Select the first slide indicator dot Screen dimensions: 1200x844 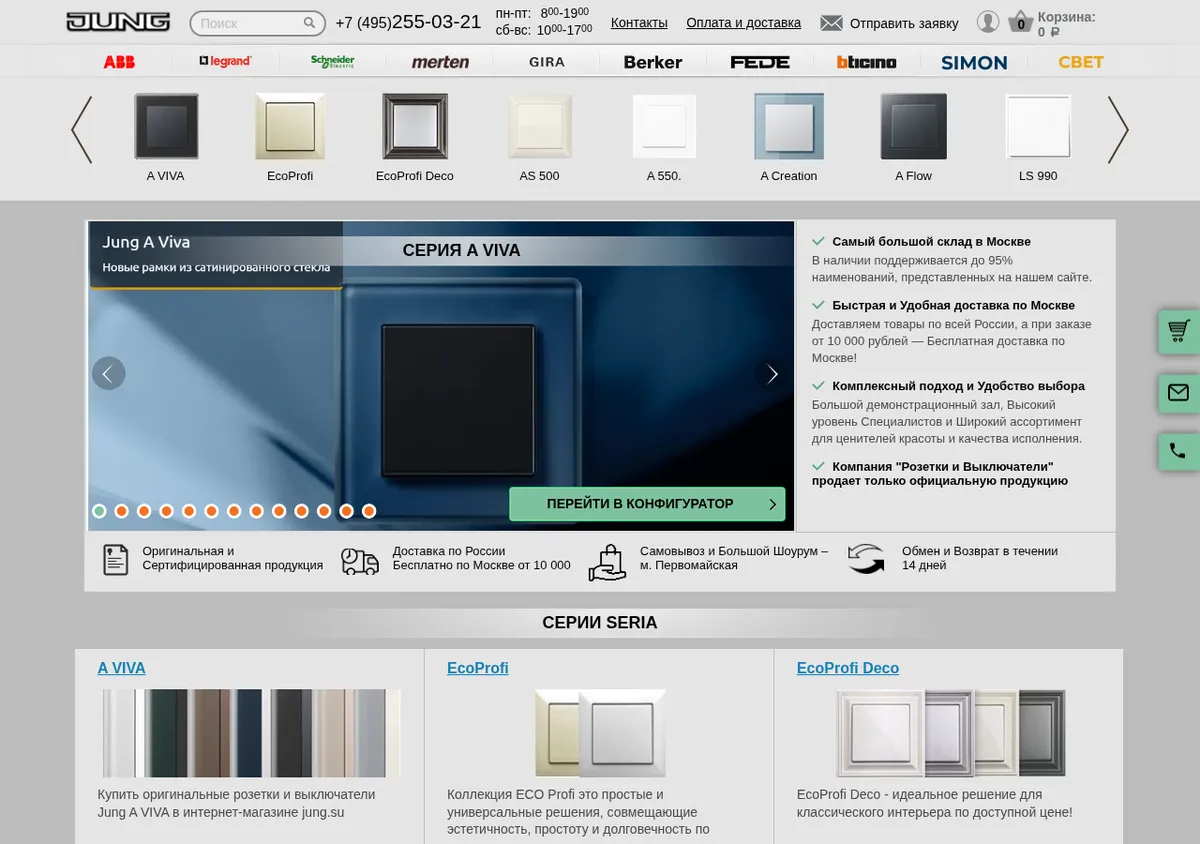[99, 511]
